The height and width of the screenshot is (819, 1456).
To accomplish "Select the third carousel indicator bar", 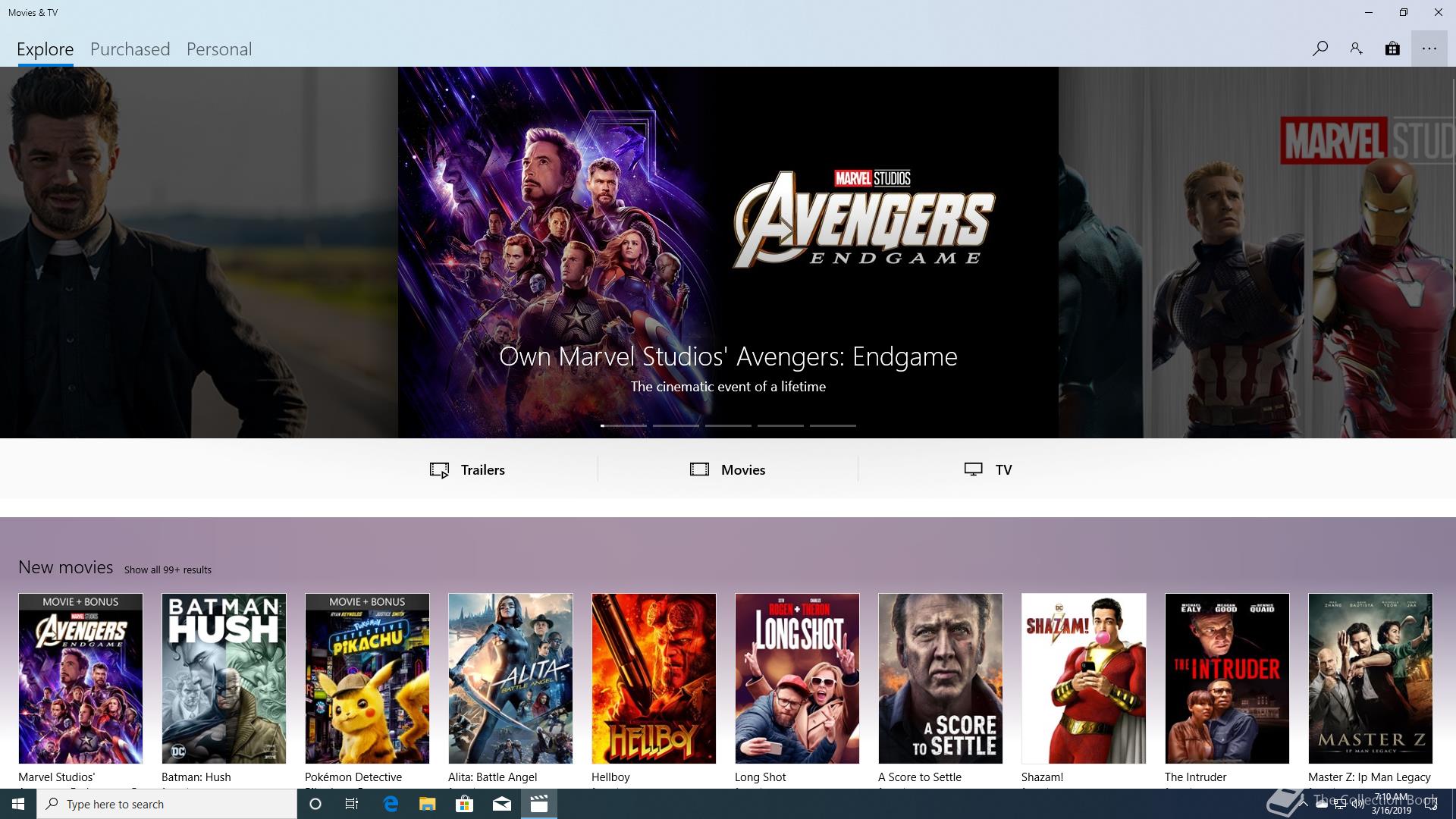I will click(728, 425).
